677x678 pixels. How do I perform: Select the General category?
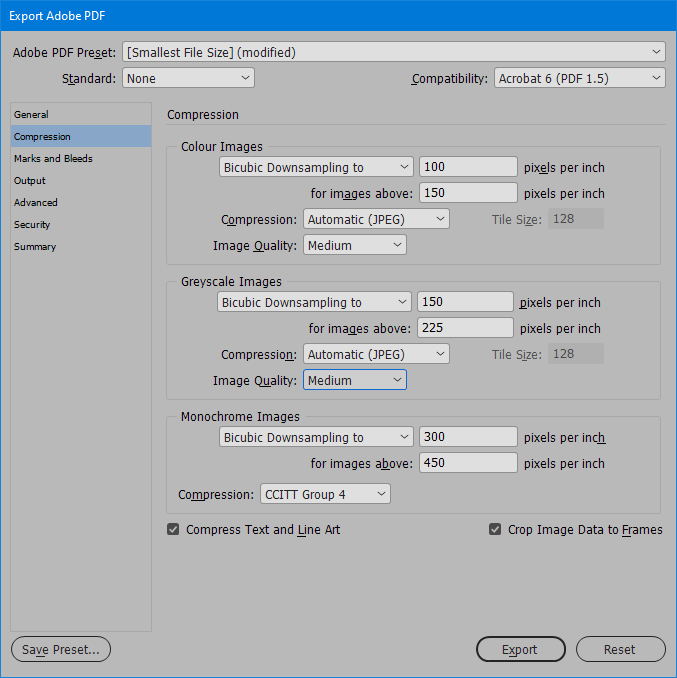(x=81, y=115)
